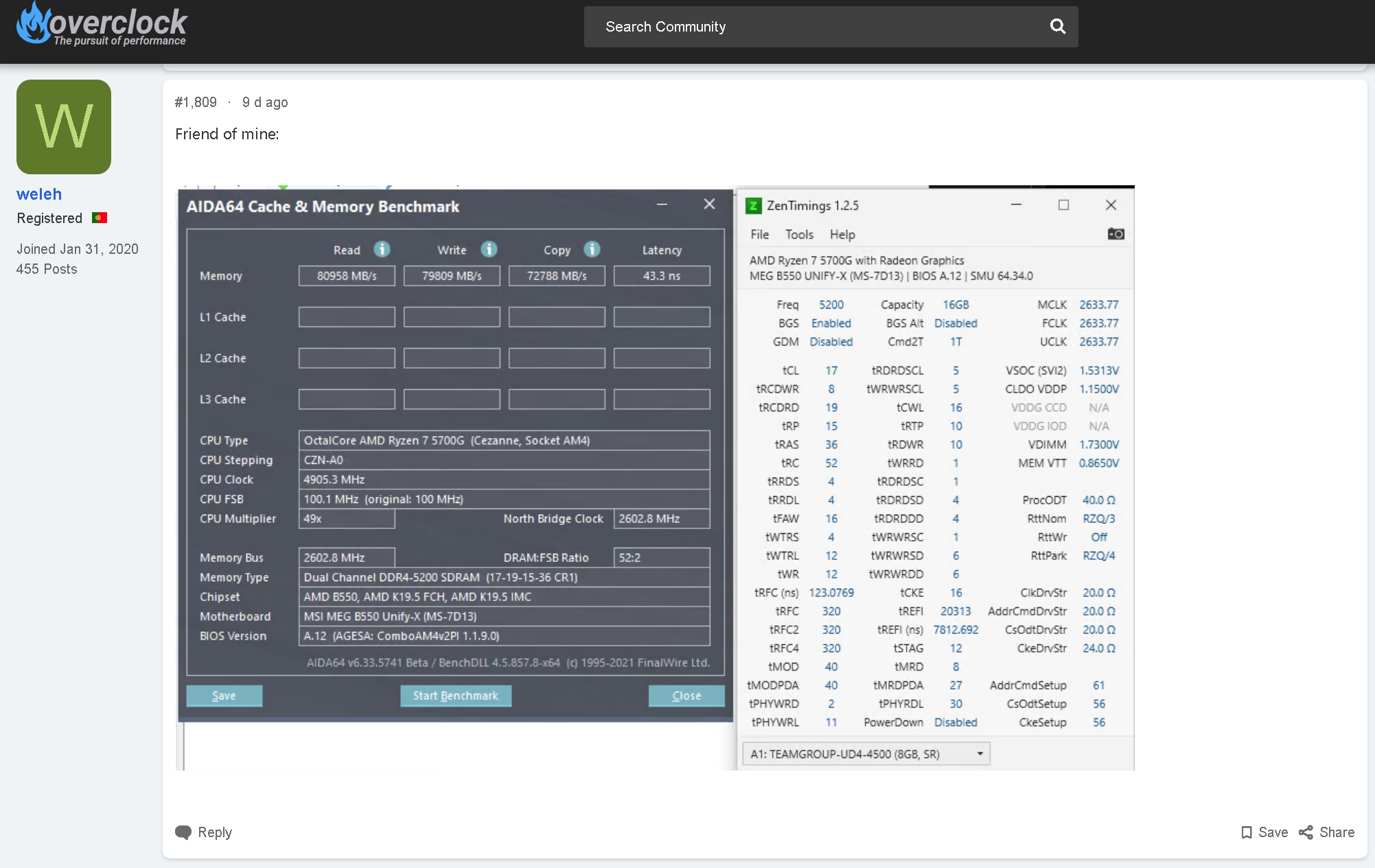Click the Copy info icon
The width and height of the screenshot is (1375, 868).
(x=592, y=249)
